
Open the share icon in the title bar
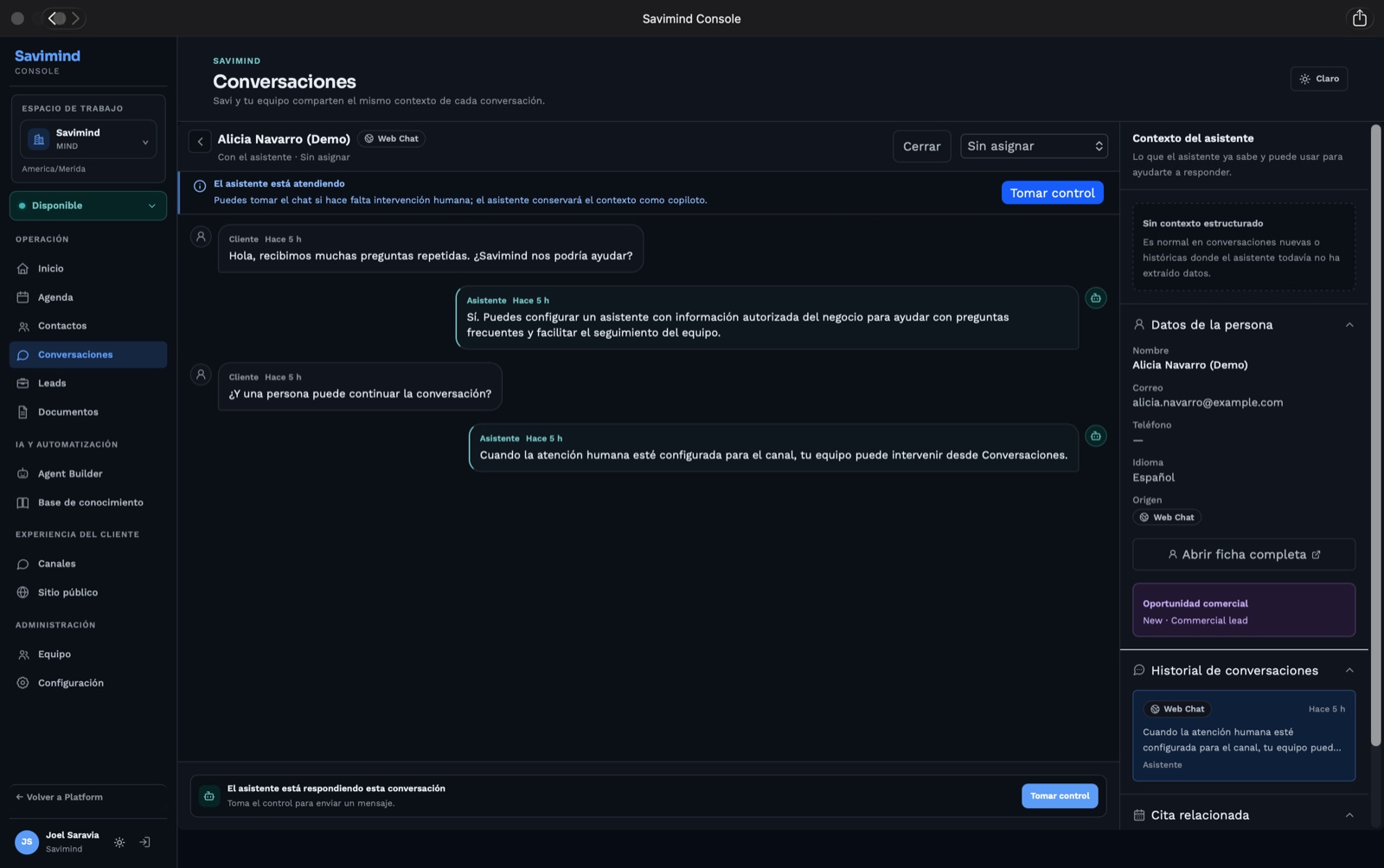1359,18
